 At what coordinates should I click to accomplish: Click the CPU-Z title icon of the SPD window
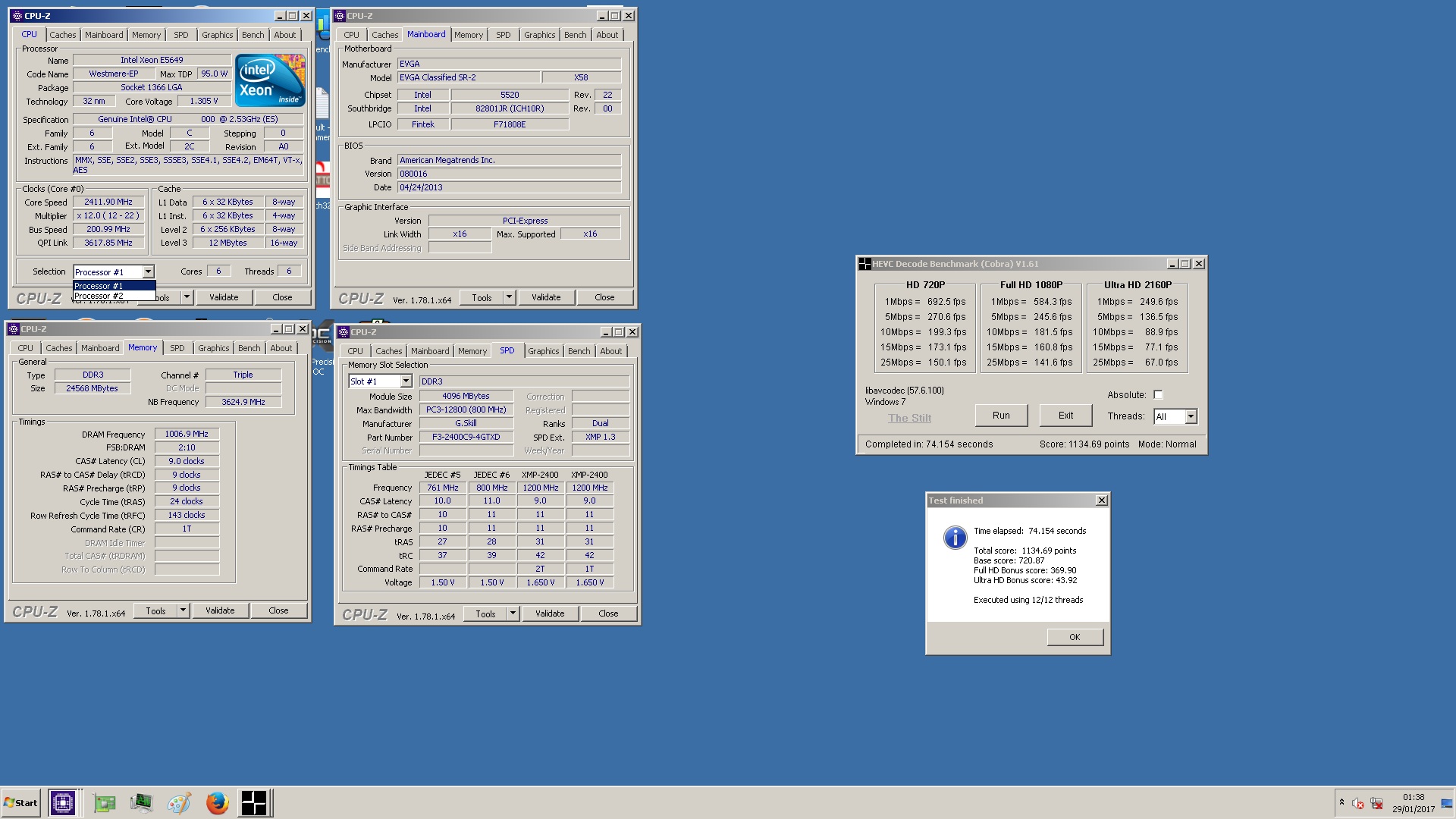(x=344, y=332)
